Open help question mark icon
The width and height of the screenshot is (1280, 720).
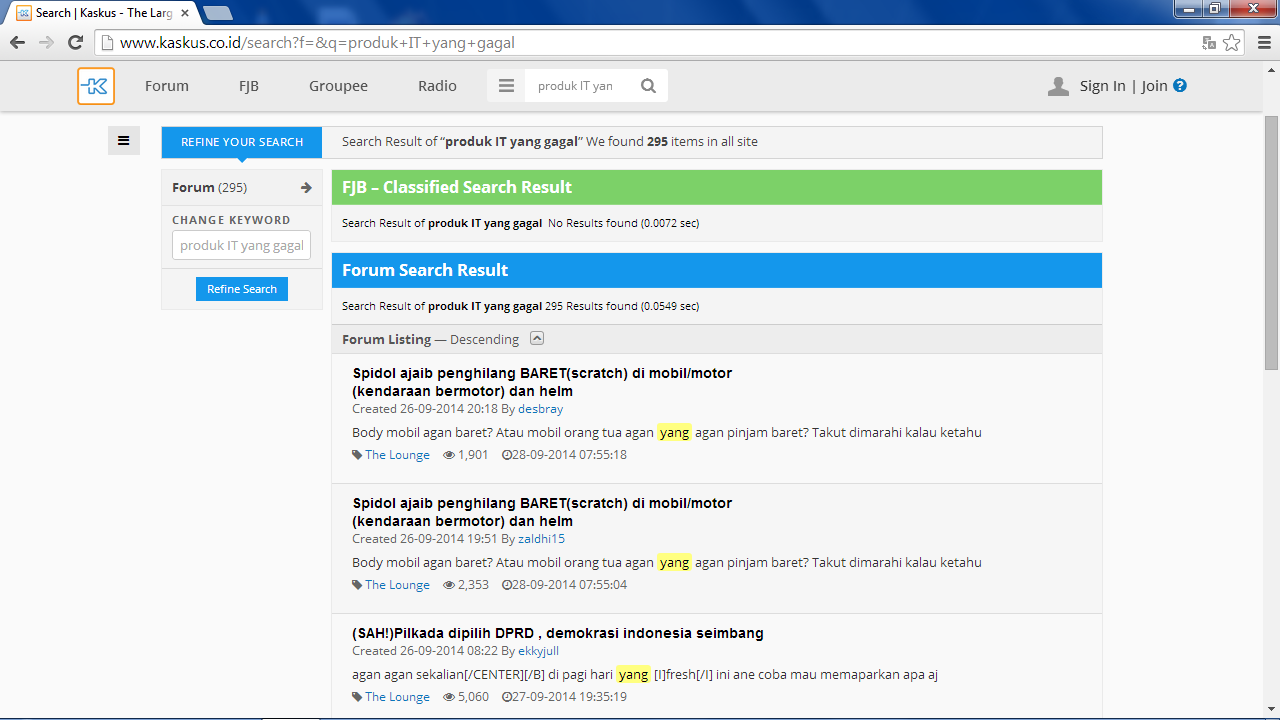coord(1180,86)
